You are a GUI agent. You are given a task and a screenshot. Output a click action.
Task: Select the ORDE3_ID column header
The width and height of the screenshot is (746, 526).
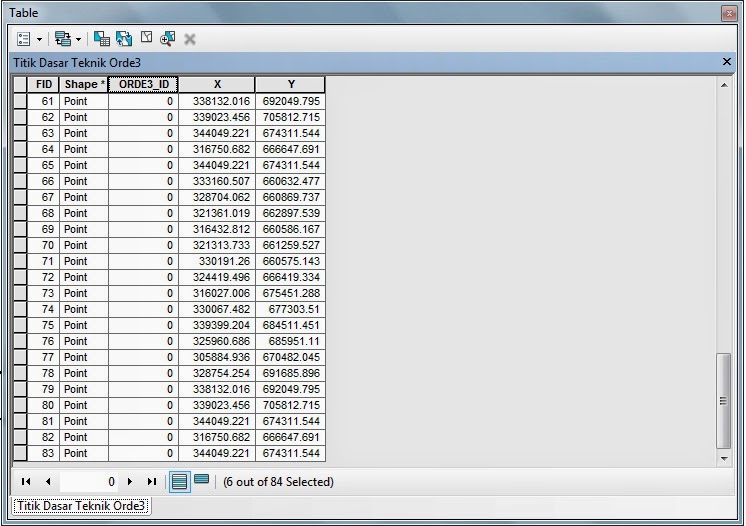143,84
